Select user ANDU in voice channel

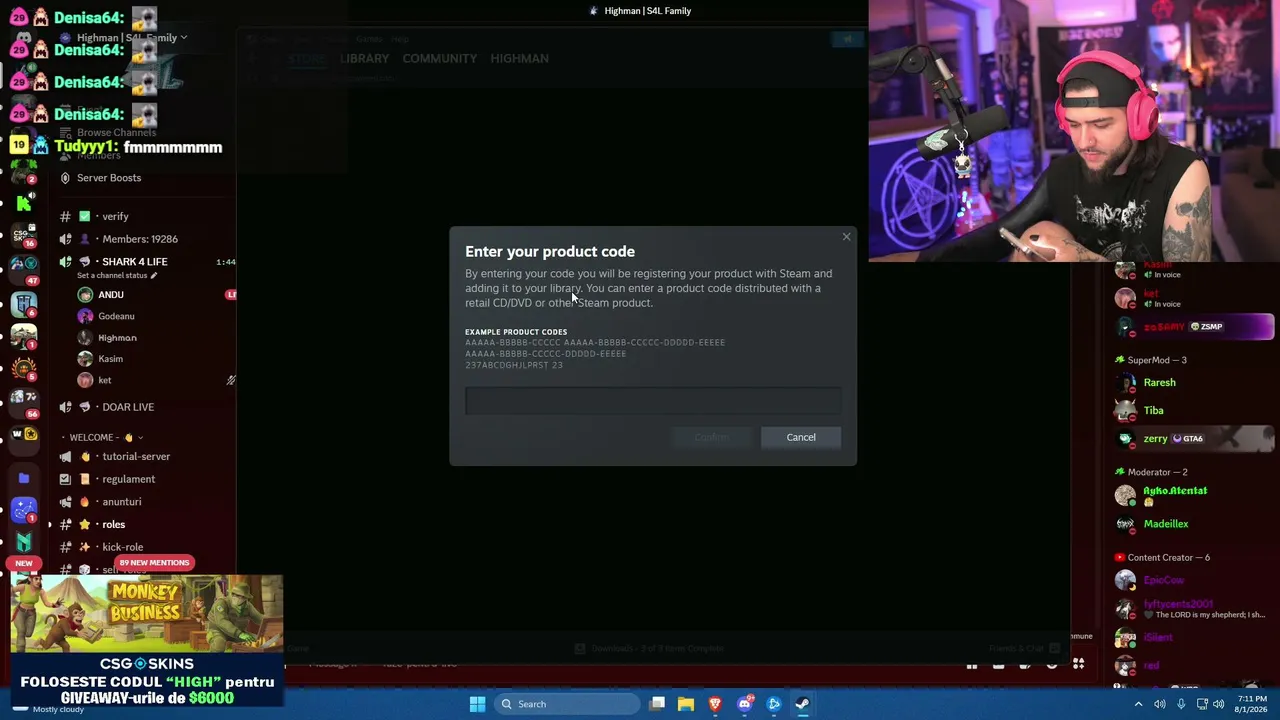111,295
